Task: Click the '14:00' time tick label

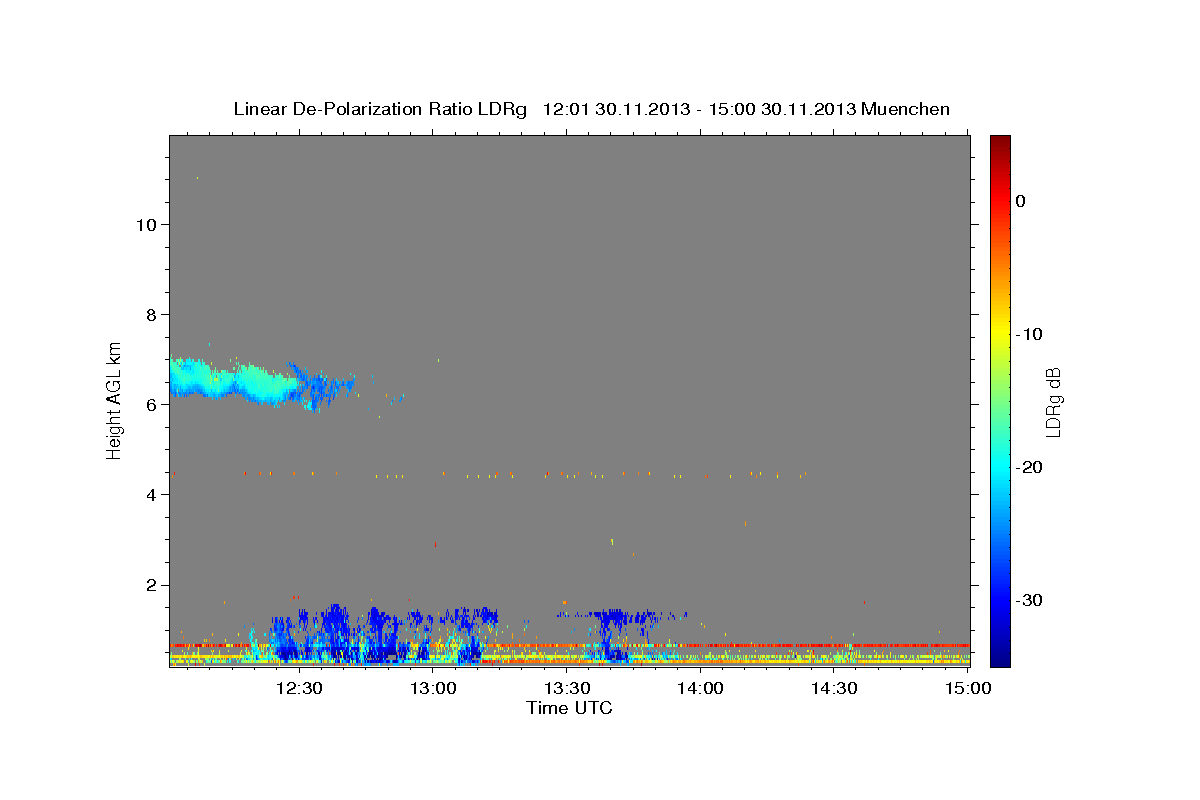Action: point(700,688)
